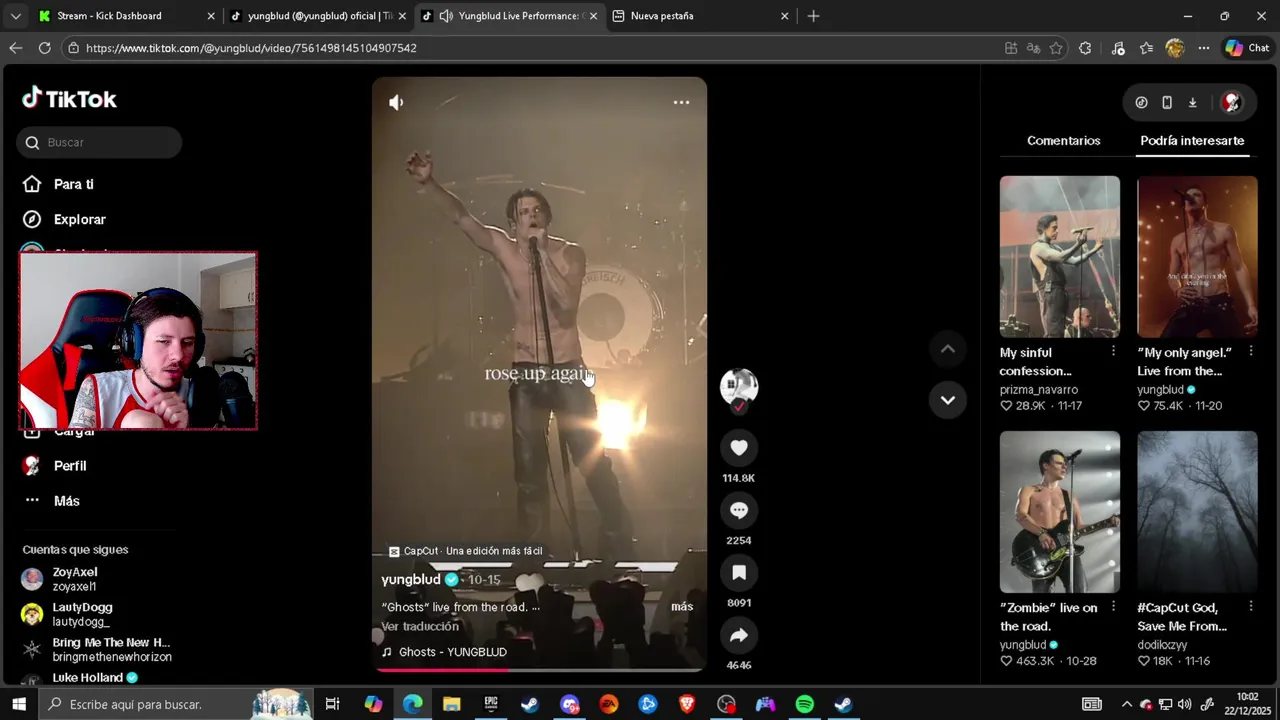This screenshot has width=1280, height=720.
Task: Mute the video with the speaker icon
Action: (x=396, y=102)
